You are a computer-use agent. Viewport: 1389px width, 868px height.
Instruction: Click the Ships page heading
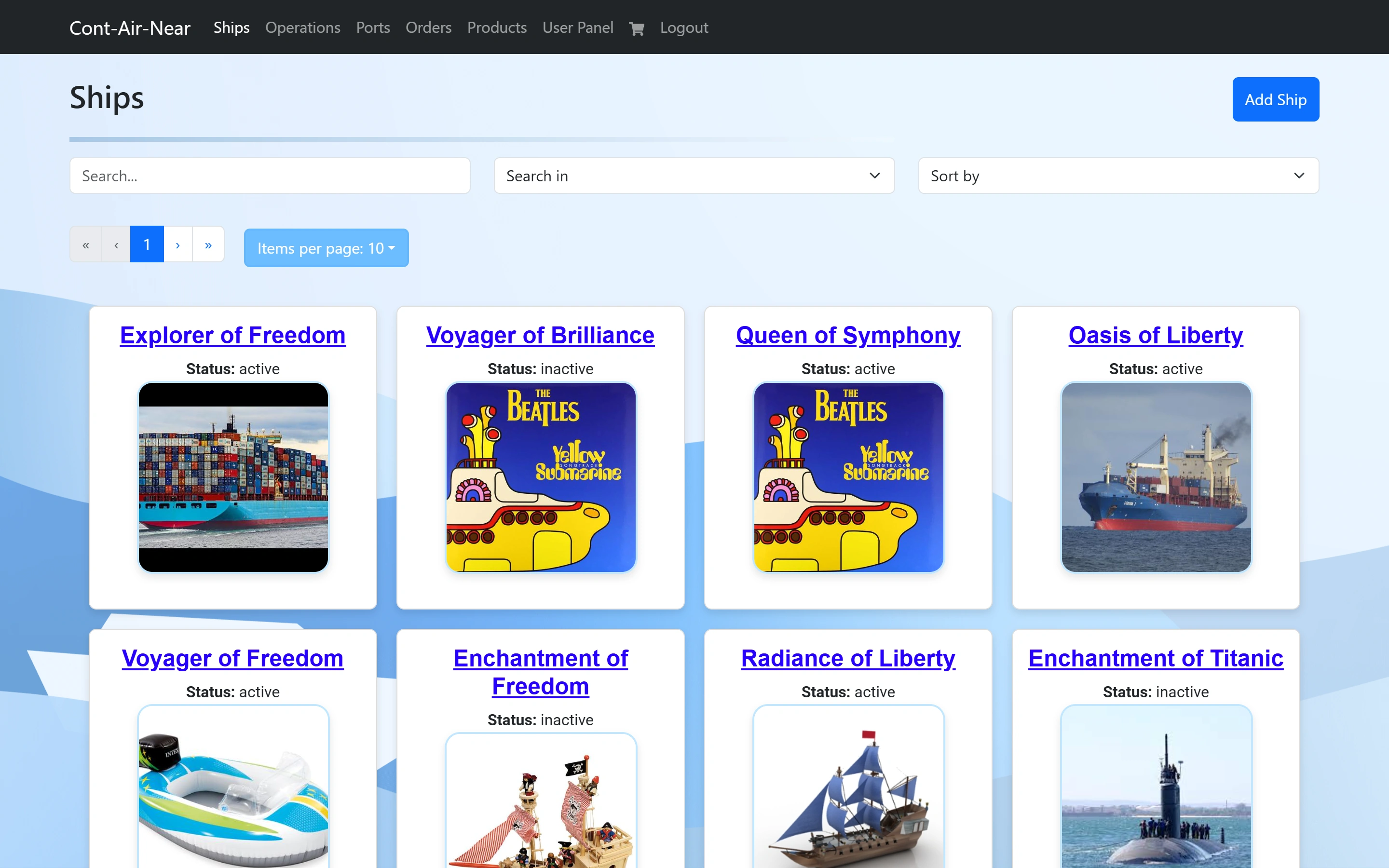(x=107, y=97)
